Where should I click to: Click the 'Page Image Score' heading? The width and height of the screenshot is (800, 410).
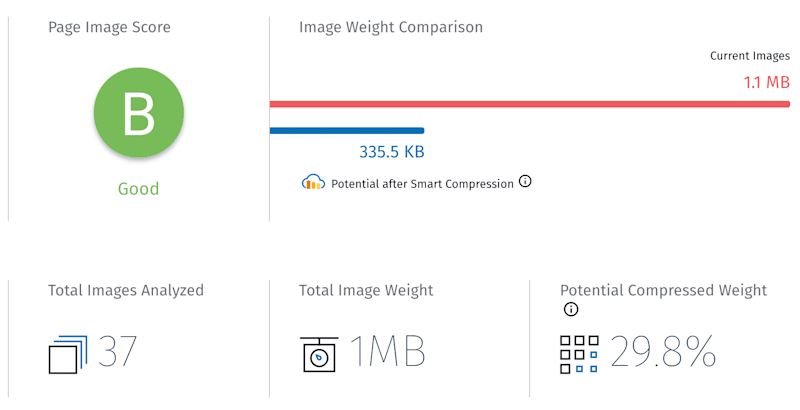click(x=109, y=27)
